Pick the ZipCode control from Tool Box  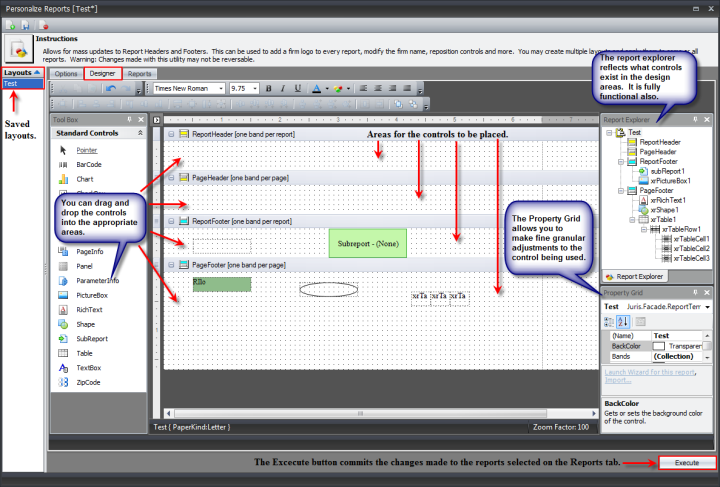coord(89,382)
